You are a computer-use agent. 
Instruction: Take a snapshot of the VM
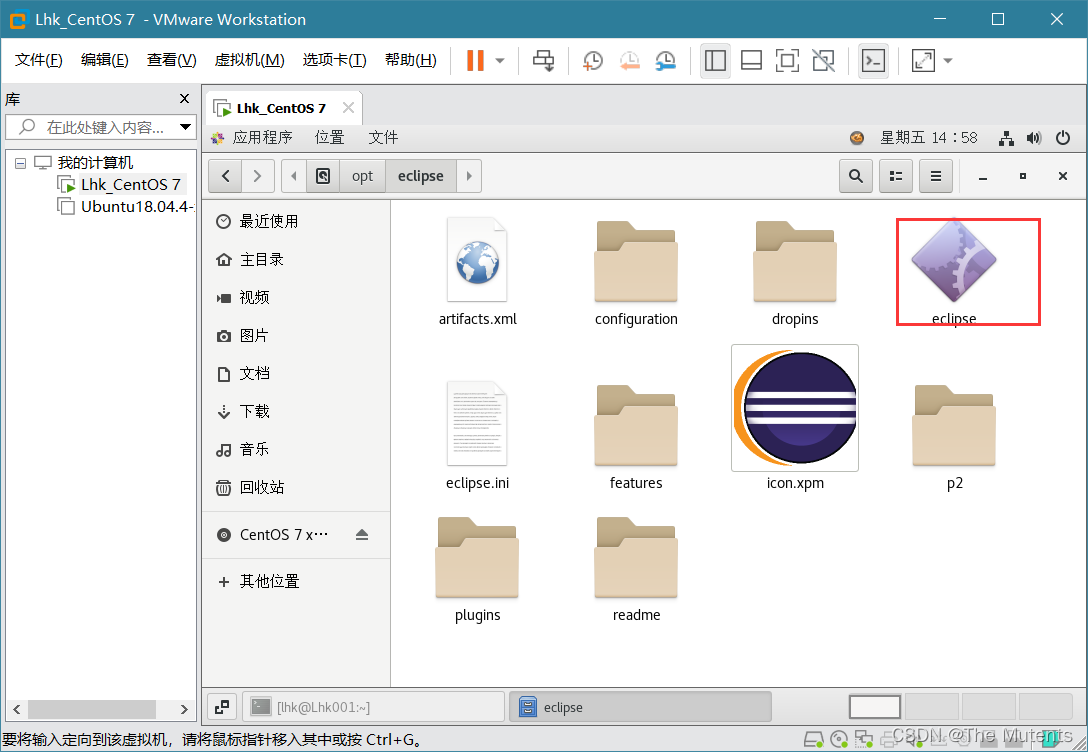(593, 60)
